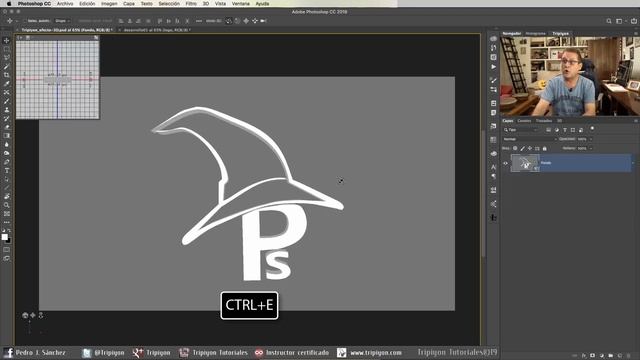Open the Move tool preset picker arrow
Screen dimensions: 640x360
coord(17,21)
